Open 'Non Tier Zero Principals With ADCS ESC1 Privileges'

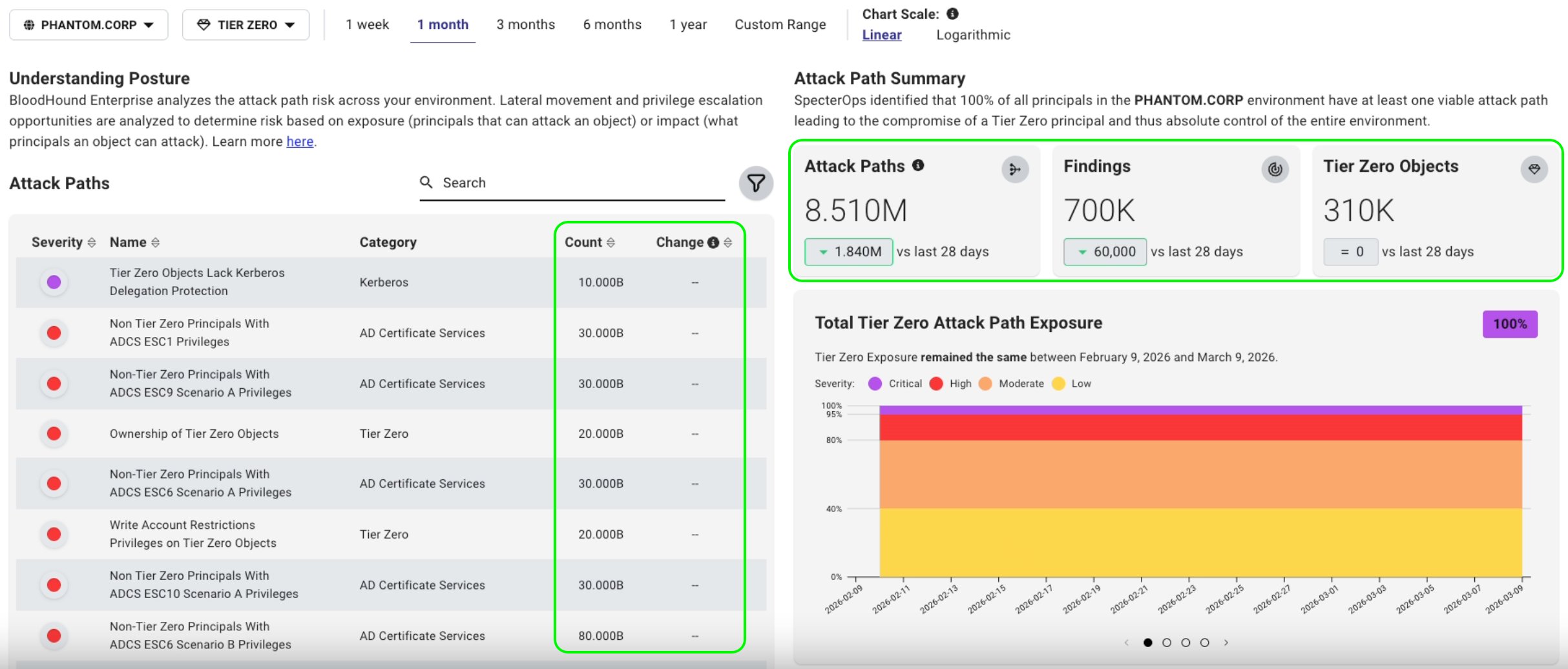tap(391, 333)
